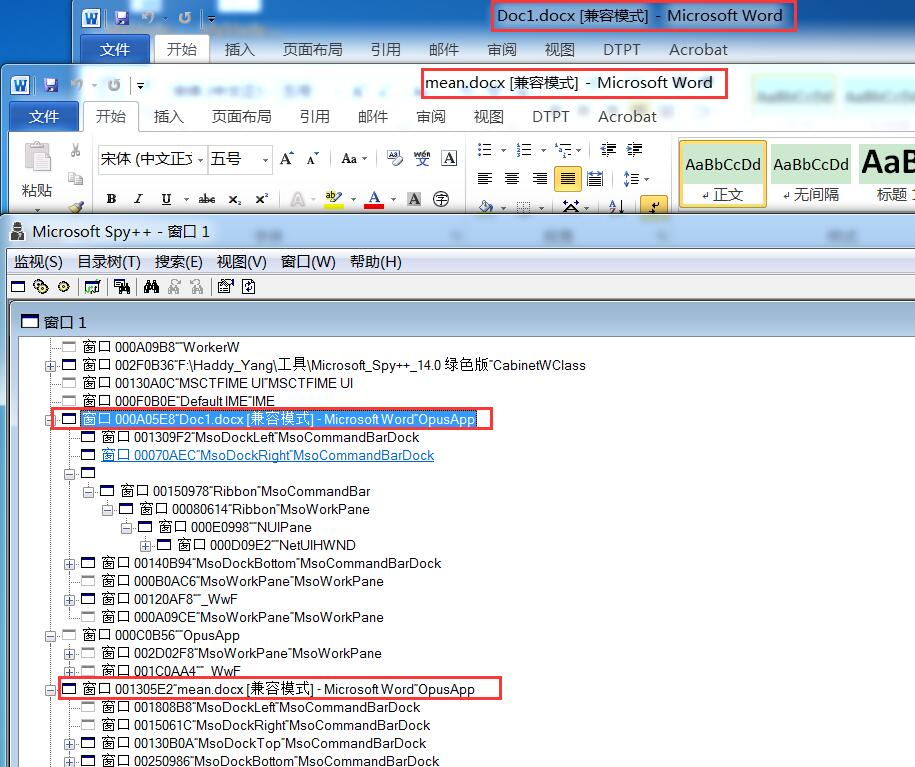Save via Doc1.docx quick access toolbar
Screen dimensions: 915x767
121,18
